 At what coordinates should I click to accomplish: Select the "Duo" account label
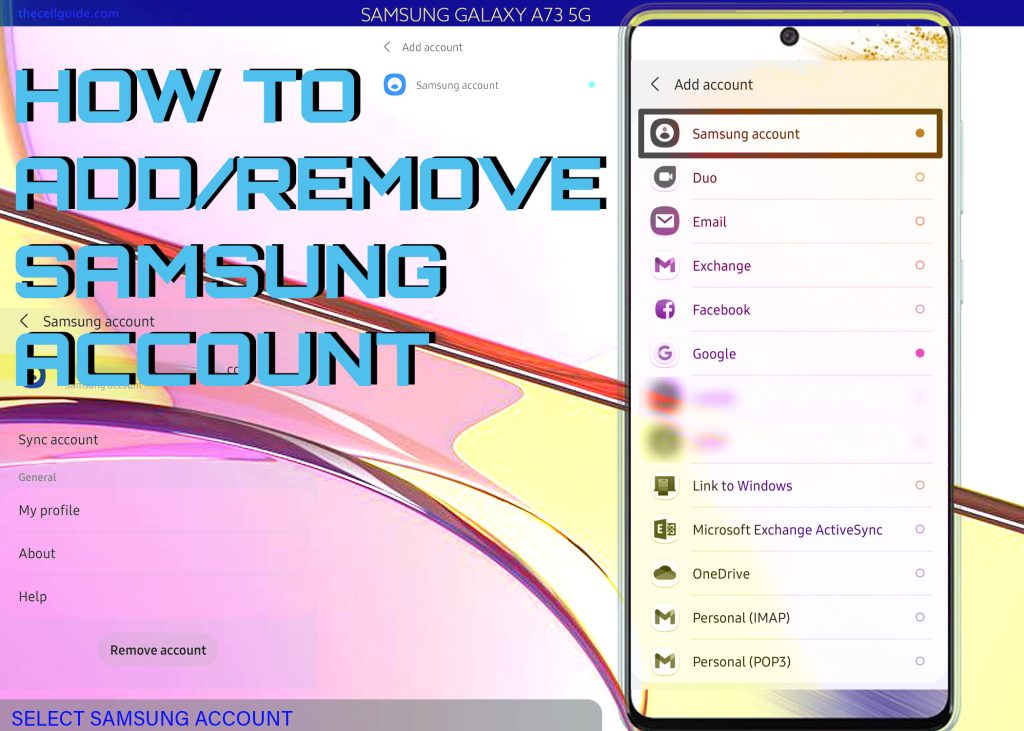705,178
